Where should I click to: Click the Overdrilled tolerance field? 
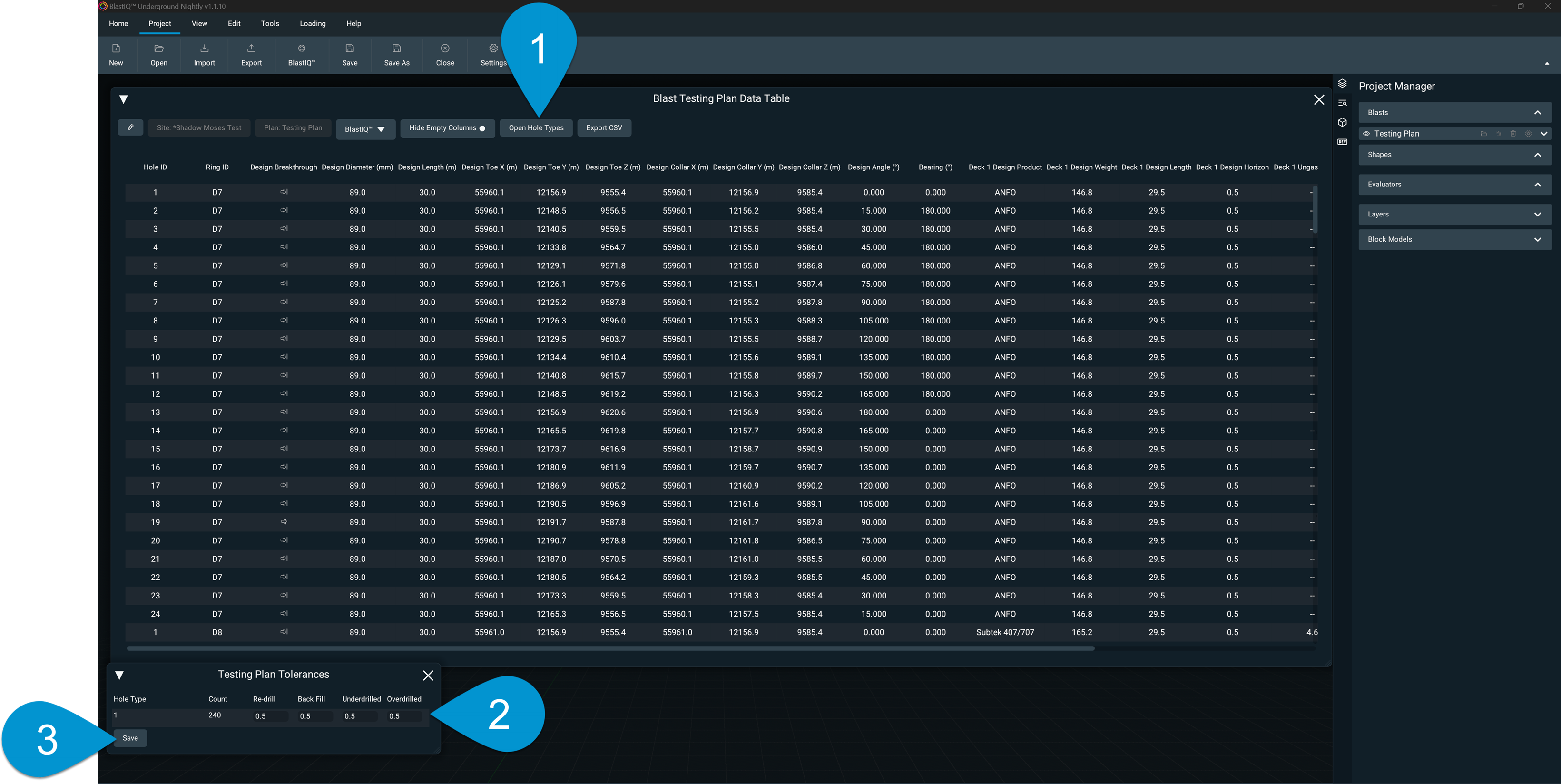(x=404, y=716)
